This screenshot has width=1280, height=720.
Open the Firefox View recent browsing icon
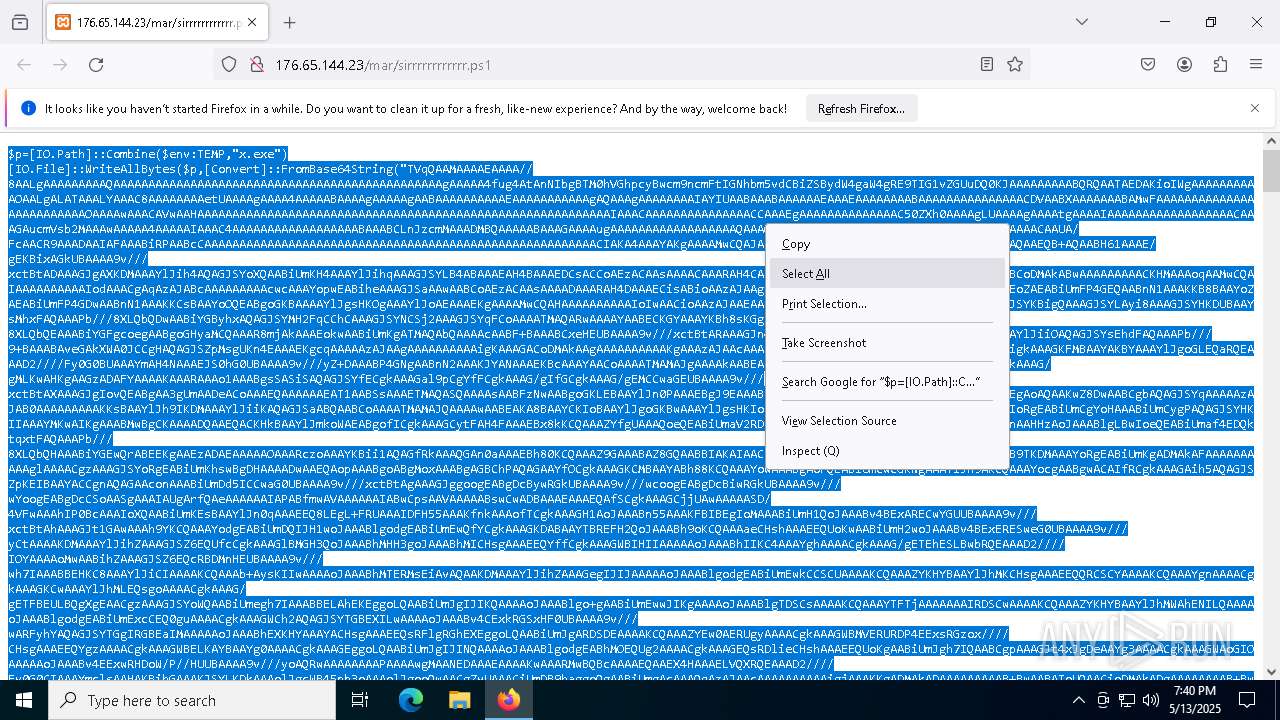20,22
